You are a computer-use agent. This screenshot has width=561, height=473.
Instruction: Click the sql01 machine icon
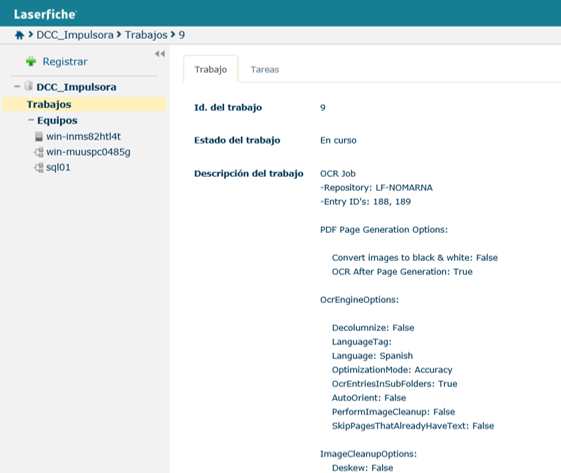tap(39, 167)
